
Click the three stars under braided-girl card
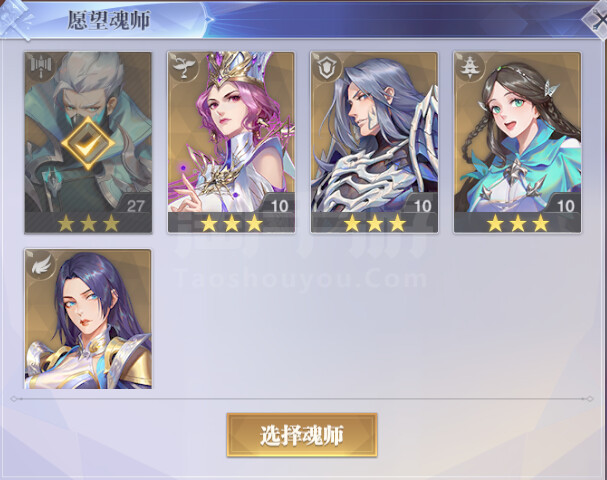tap(518, 223)
